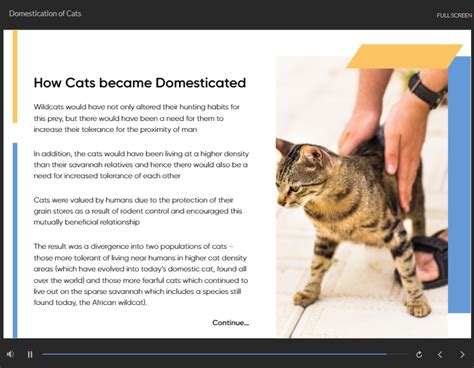The height and width of the screenshot is (368, 474).
Task: Select the paragraph starting In addition
Action: (x=141, y=165)
